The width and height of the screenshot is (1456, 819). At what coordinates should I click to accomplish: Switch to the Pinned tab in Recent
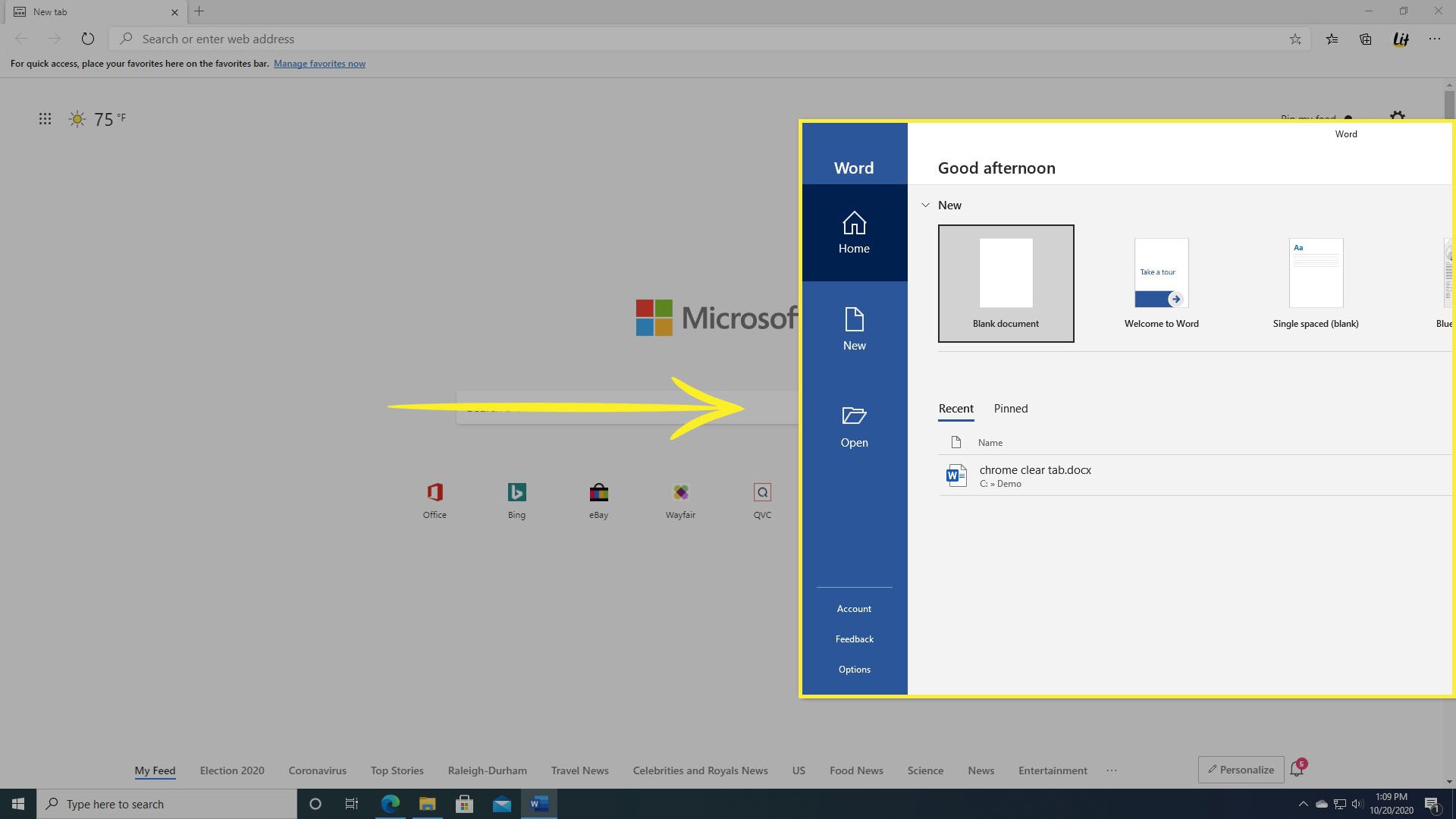tap(1011, 408)
